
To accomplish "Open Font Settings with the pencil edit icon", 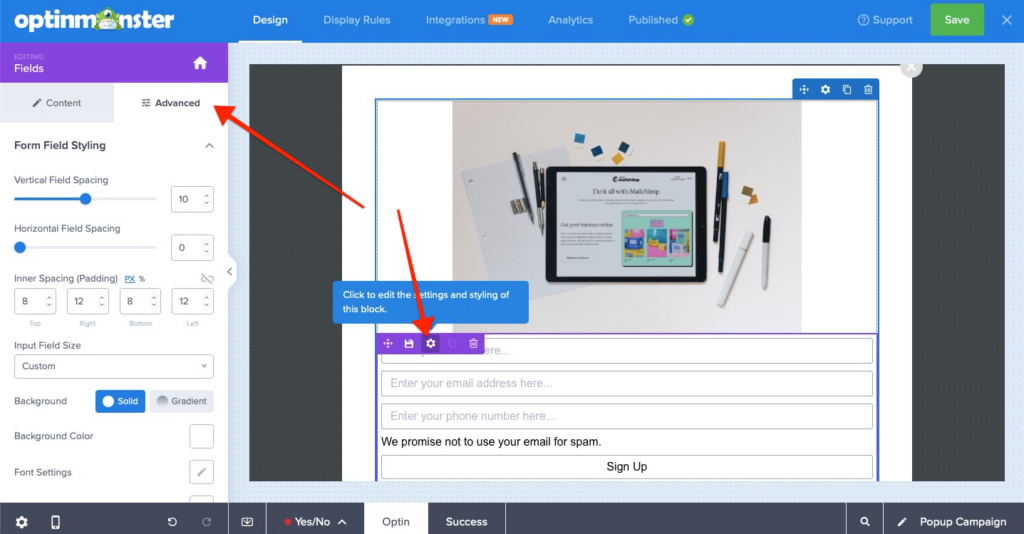I will pyautogui.click(x=201, y=472).
